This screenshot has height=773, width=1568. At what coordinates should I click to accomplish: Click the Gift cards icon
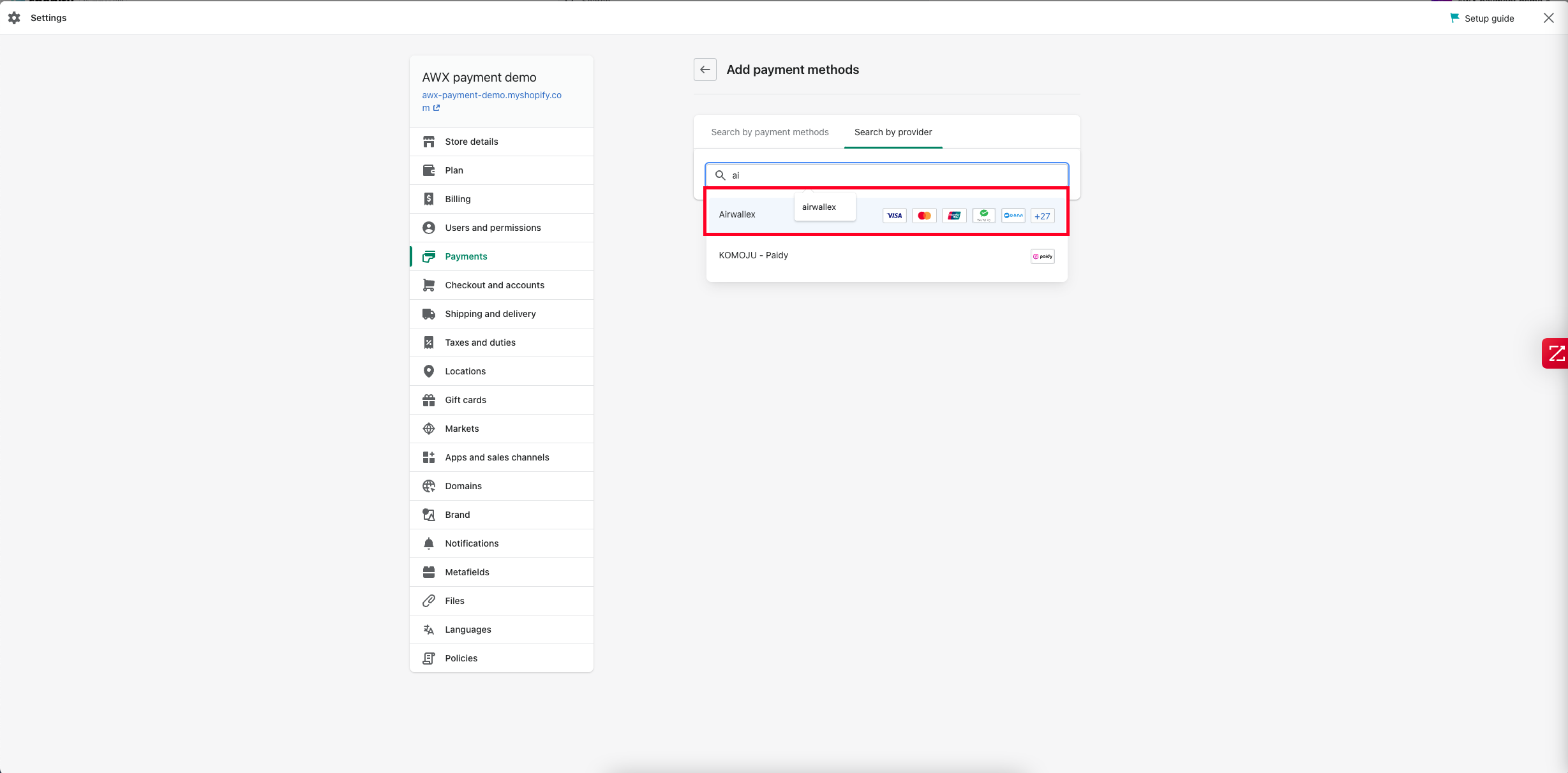tap(429, 400)
